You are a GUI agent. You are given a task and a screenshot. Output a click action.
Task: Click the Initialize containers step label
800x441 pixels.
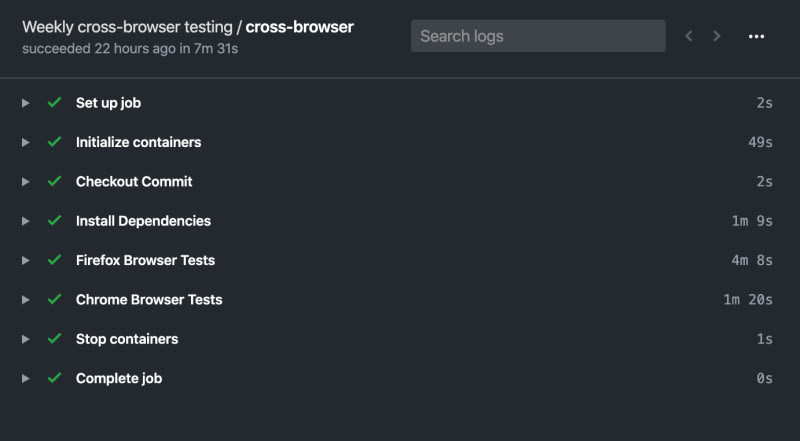pyautogui.click(x=139, y=142)
